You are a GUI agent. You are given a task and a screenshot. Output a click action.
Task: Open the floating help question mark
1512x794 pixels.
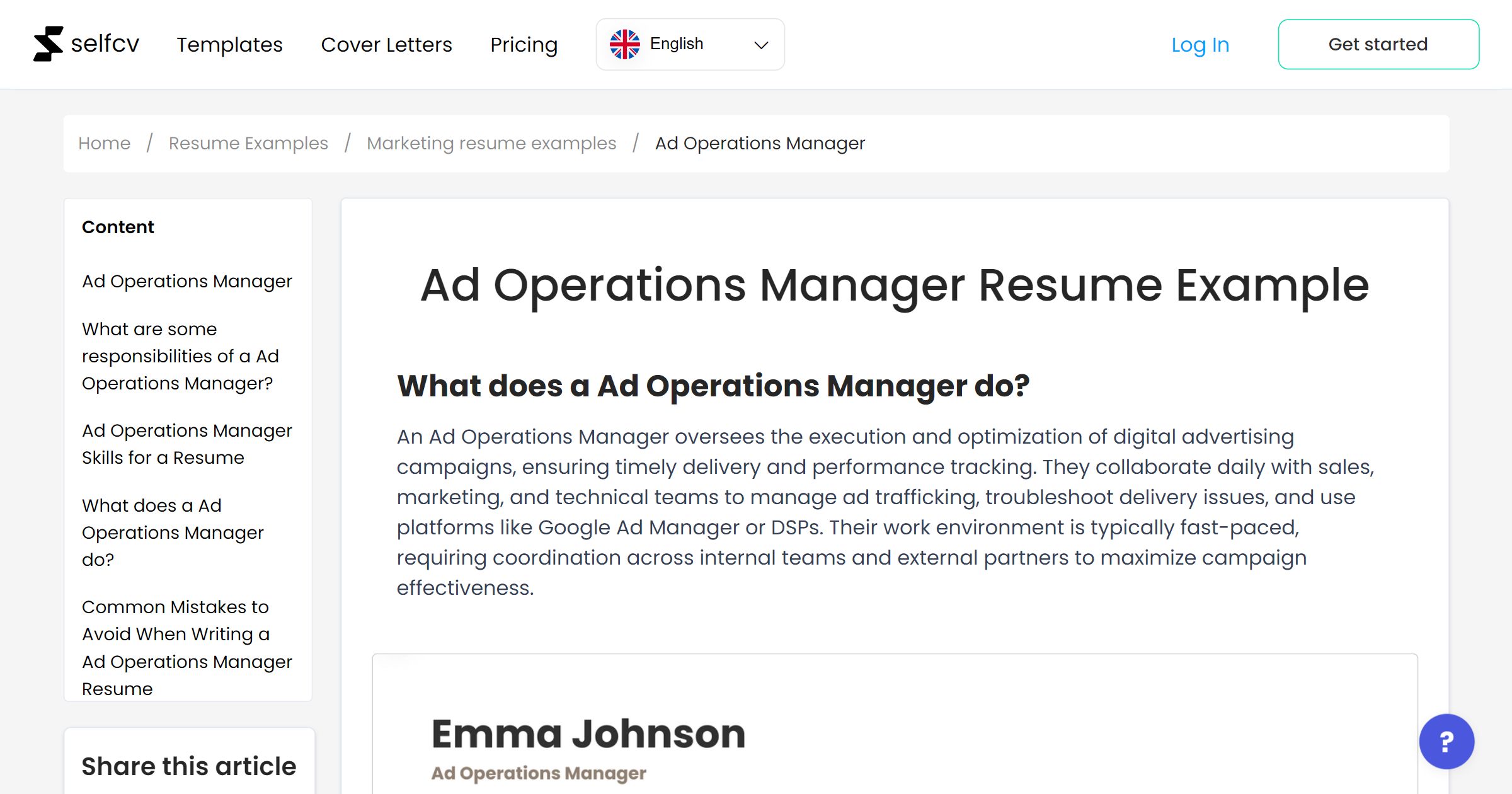point(1446,742)
